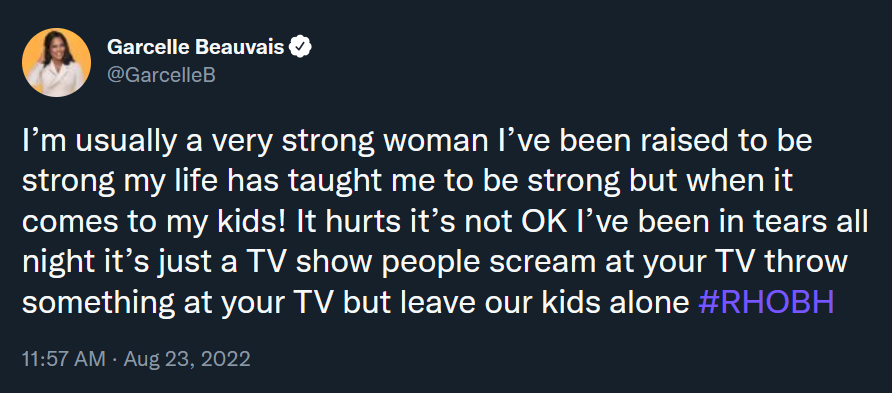This screenshot has width=892, height=393.
Task: Click the @GarcelleB handle
Action: (x=161, y=76)
